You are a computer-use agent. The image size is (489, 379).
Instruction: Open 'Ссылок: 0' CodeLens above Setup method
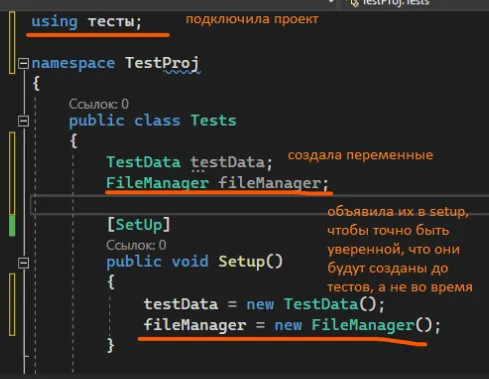pos(136,245)
